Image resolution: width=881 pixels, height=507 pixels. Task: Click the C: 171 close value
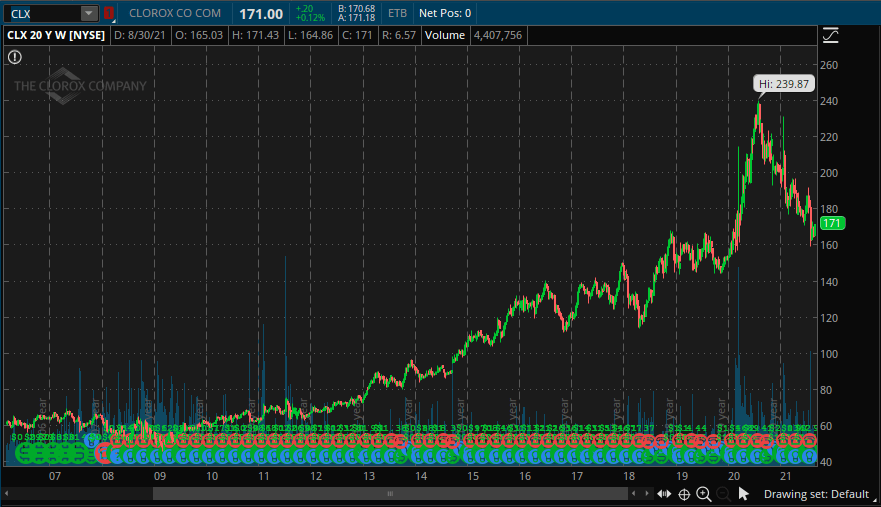(x=357, y=35)
